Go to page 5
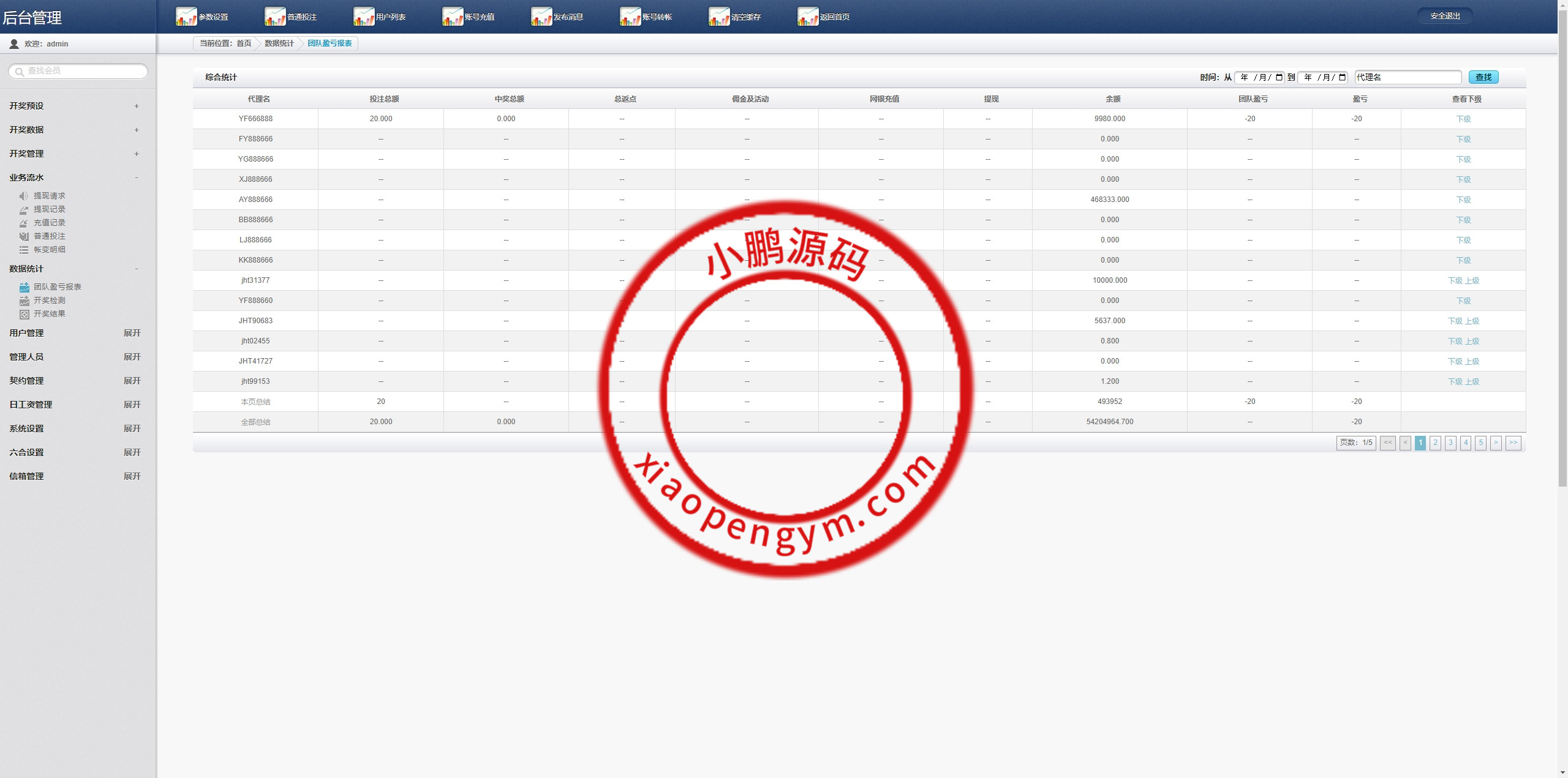This screenshot has width=1568, height=778. [x=1480, y=443]
